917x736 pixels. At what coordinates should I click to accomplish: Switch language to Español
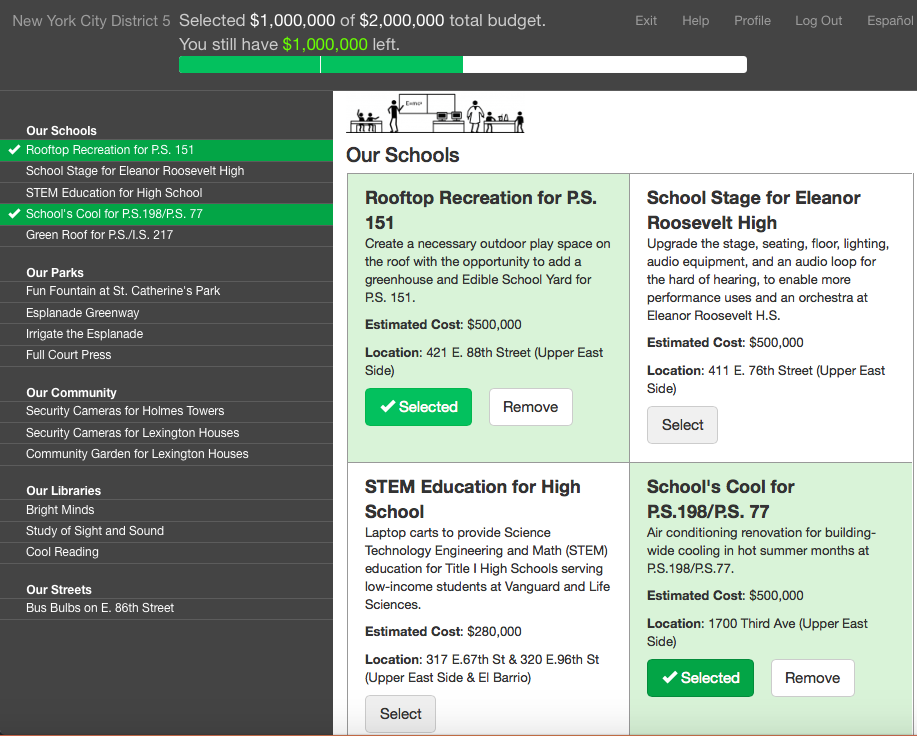point(890,20)
